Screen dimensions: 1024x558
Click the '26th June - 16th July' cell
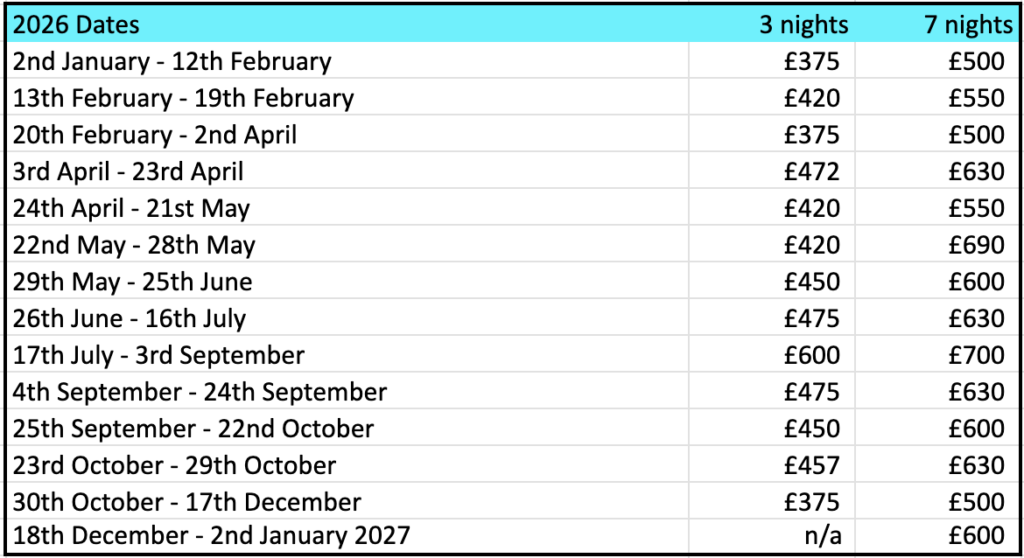(129, 319)
